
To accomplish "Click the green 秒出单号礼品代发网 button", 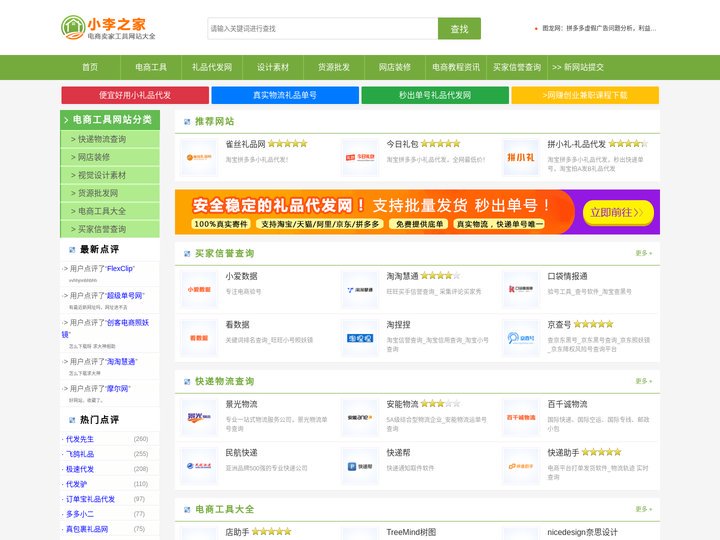I will [435, 95].
